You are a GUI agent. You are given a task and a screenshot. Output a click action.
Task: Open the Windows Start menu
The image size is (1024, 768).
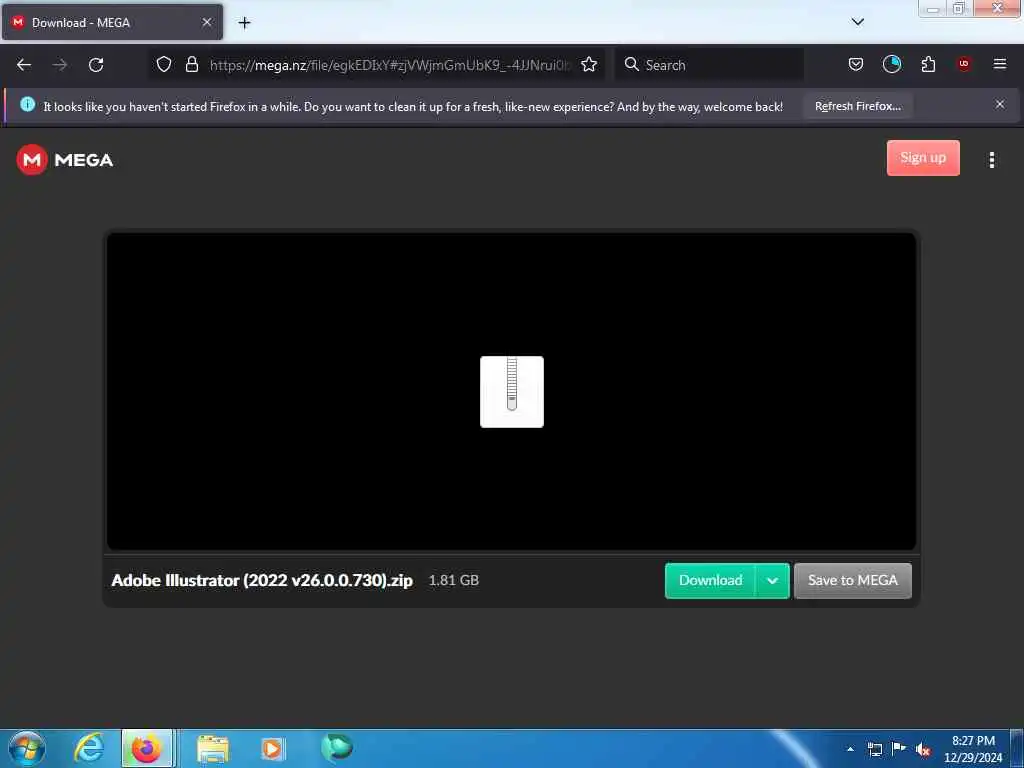pyautogui.click(x=27, y=748)
